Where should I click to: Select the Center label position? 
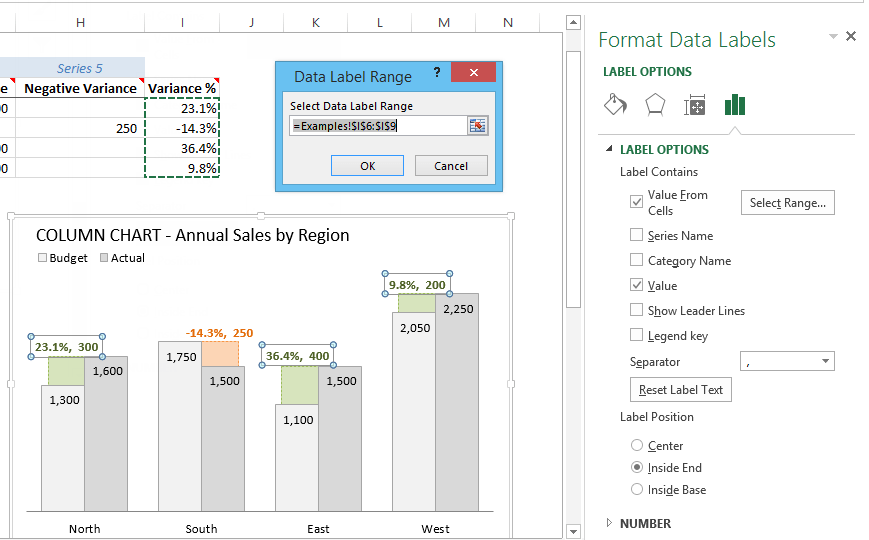pyautogui.click(x=637, y=445)
